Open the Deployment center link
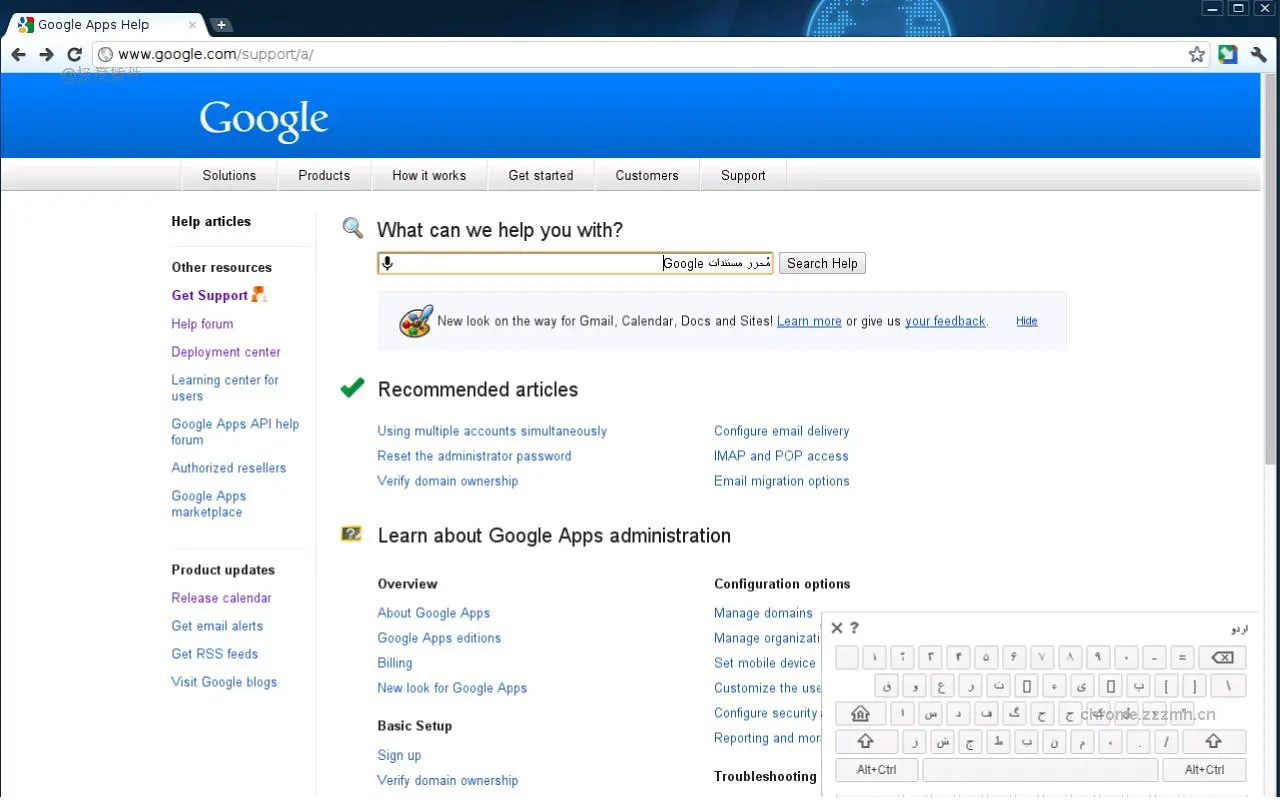Image resolution: width=1280 pixels, height=800 pixels. (x=226, y=352)
